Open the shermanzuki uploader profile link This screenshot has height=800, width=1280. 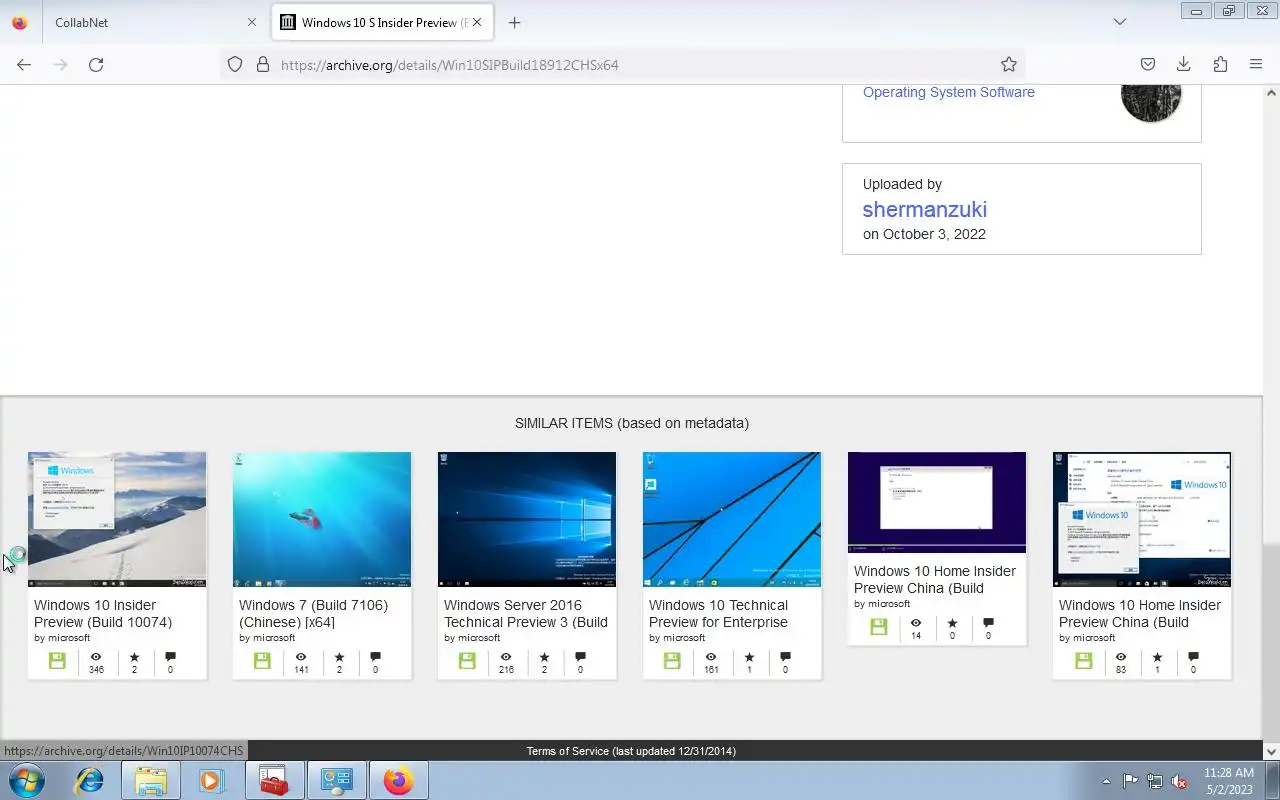click(925, 209)
